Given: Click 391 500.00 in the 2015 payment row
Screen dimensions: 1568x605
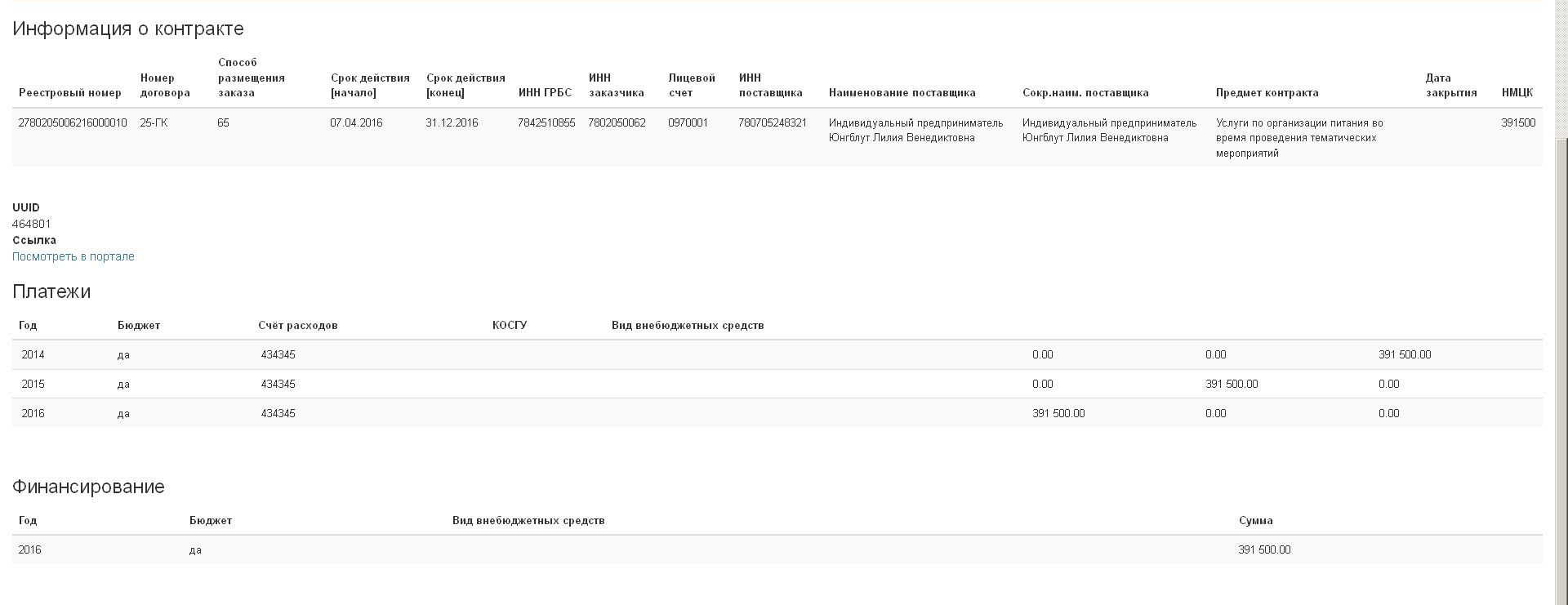Looking at the screenshot, I should tap(1232, 384).
